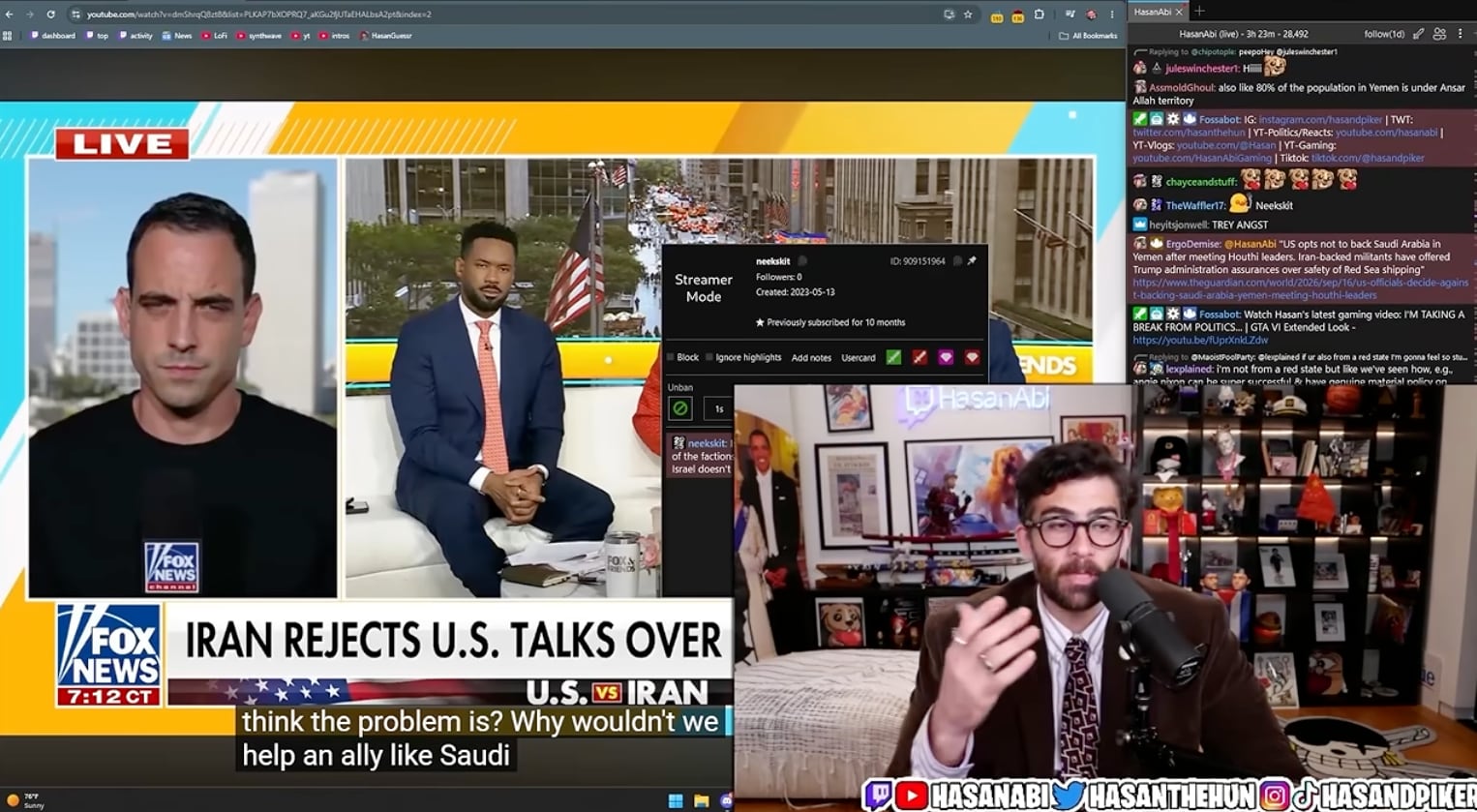Viewport: 1477px width, 812px height.
Task: Click the TheWaffler17 username in chat
Action: [x=1195, y=205]
